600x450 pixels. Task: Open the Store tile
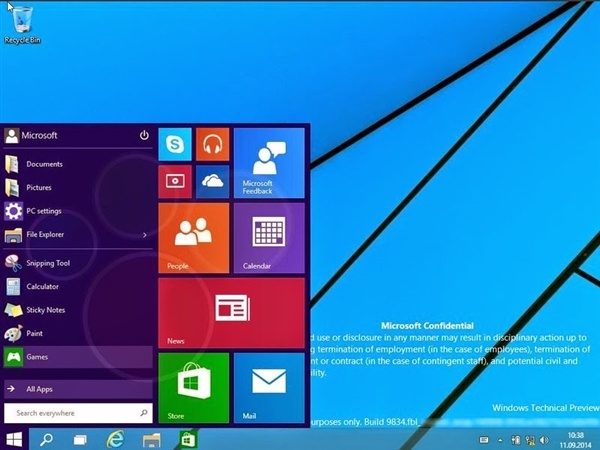pos(194,388)
